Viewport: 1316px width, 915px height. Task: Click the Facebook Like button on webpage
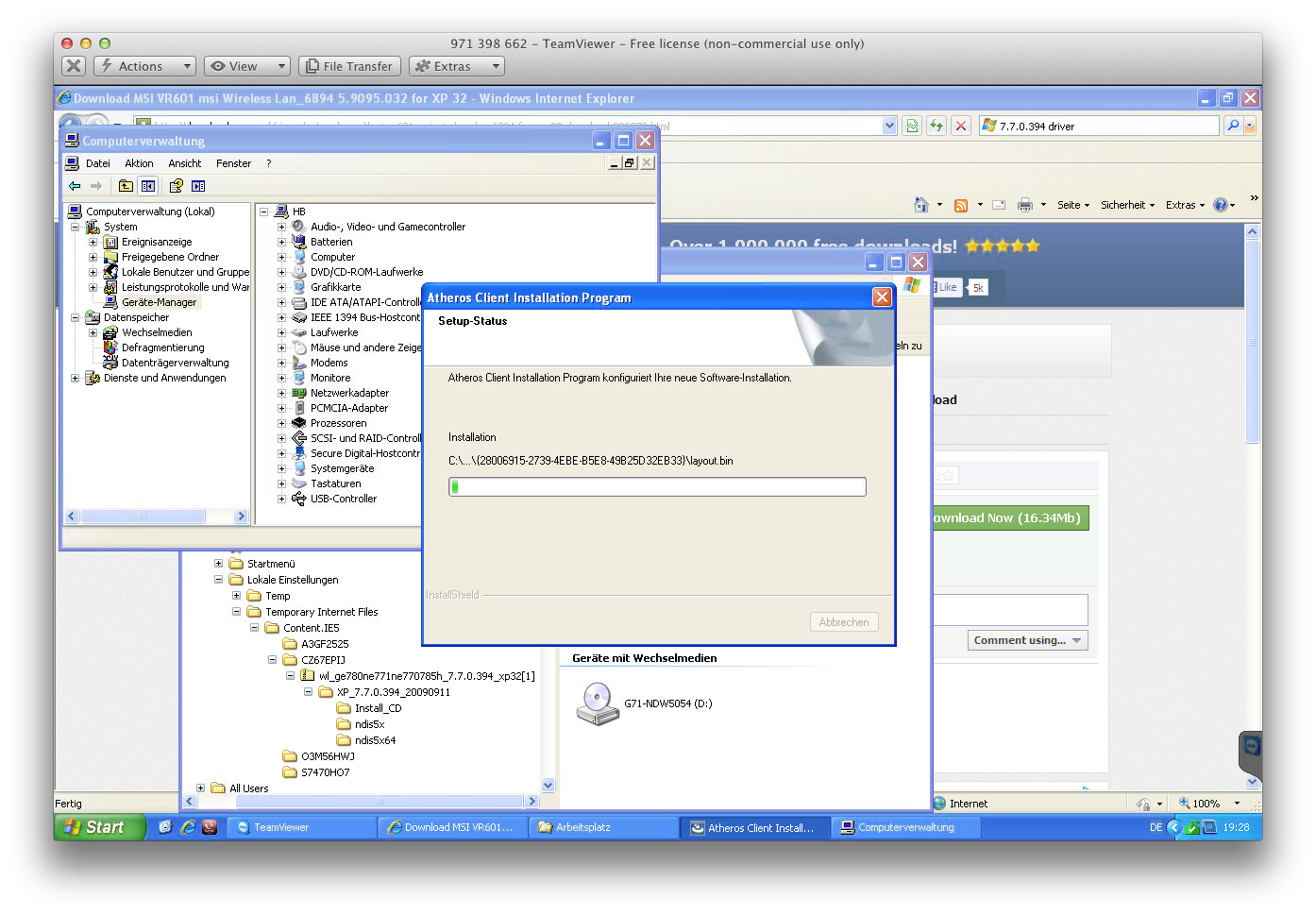pyautogui.click(x=946, y=287)
